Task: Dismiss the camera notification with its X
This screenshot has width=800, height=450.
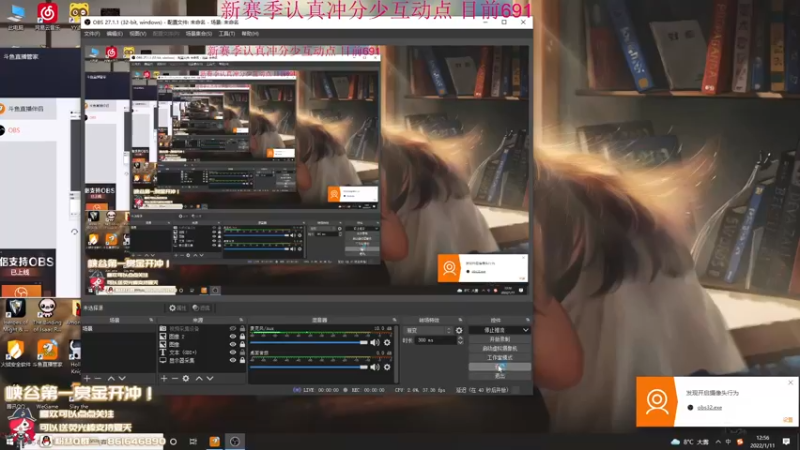Action: 790,382
